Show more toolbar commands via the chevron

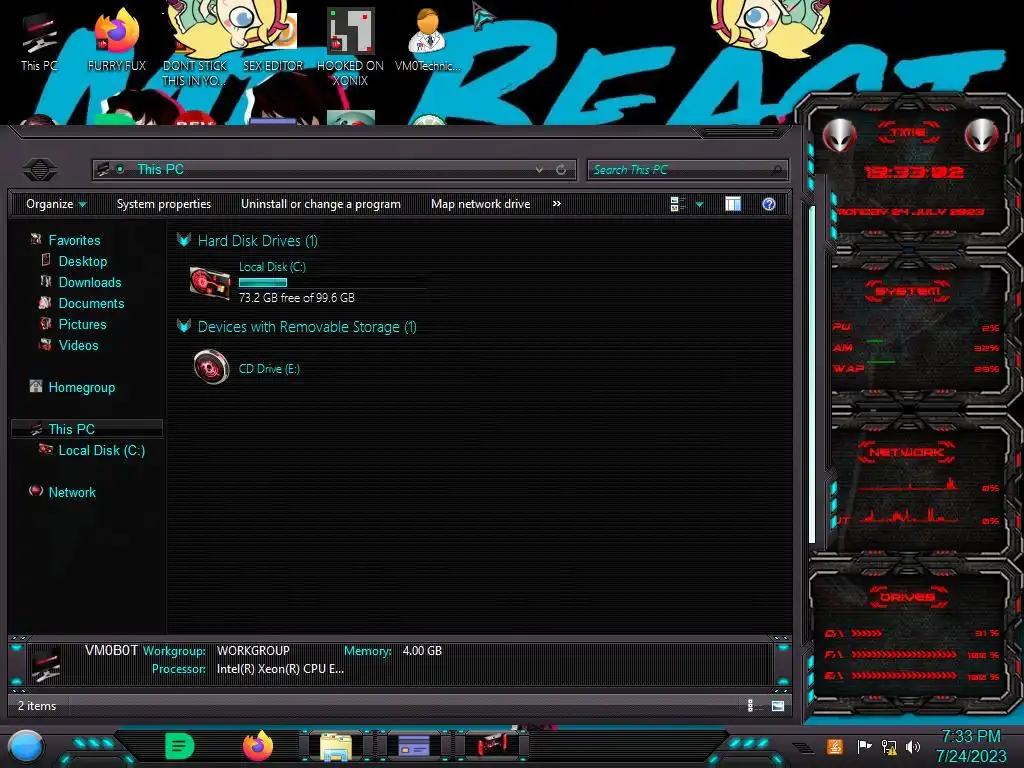556,204
